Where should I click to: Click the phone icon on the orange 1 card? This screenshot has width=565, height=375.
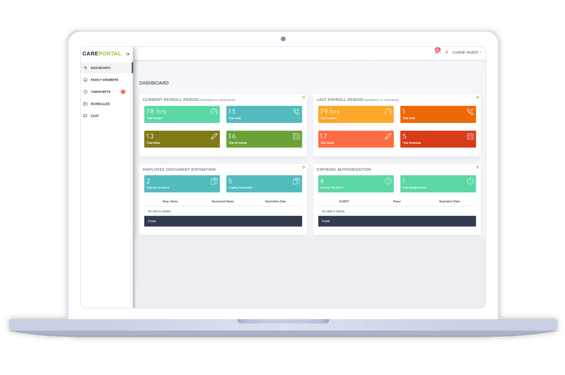point(470,112)
